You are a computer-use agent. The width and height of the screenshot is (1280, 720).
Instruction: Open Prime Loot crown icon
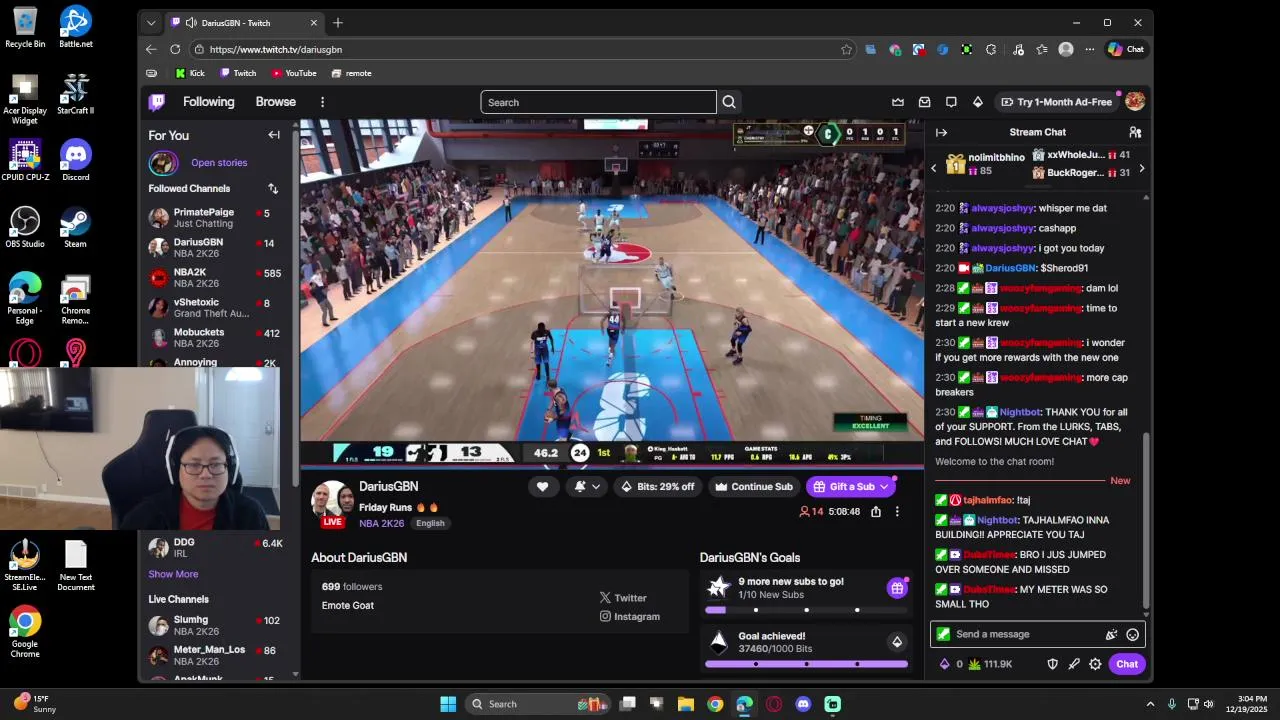[898, 102]
